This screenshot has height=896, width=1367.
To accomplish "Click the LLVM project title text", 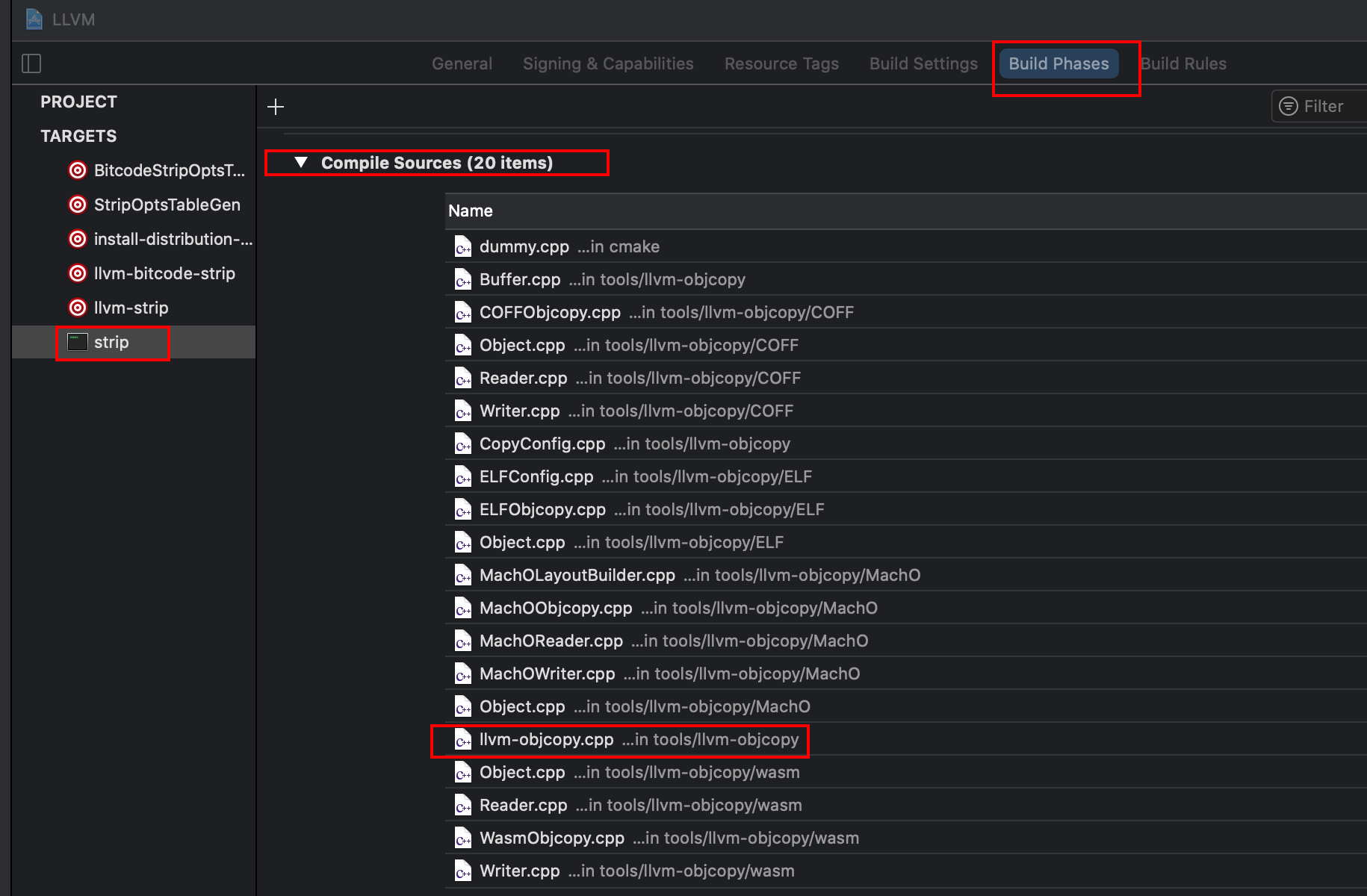I will click(x=73, y=19).
